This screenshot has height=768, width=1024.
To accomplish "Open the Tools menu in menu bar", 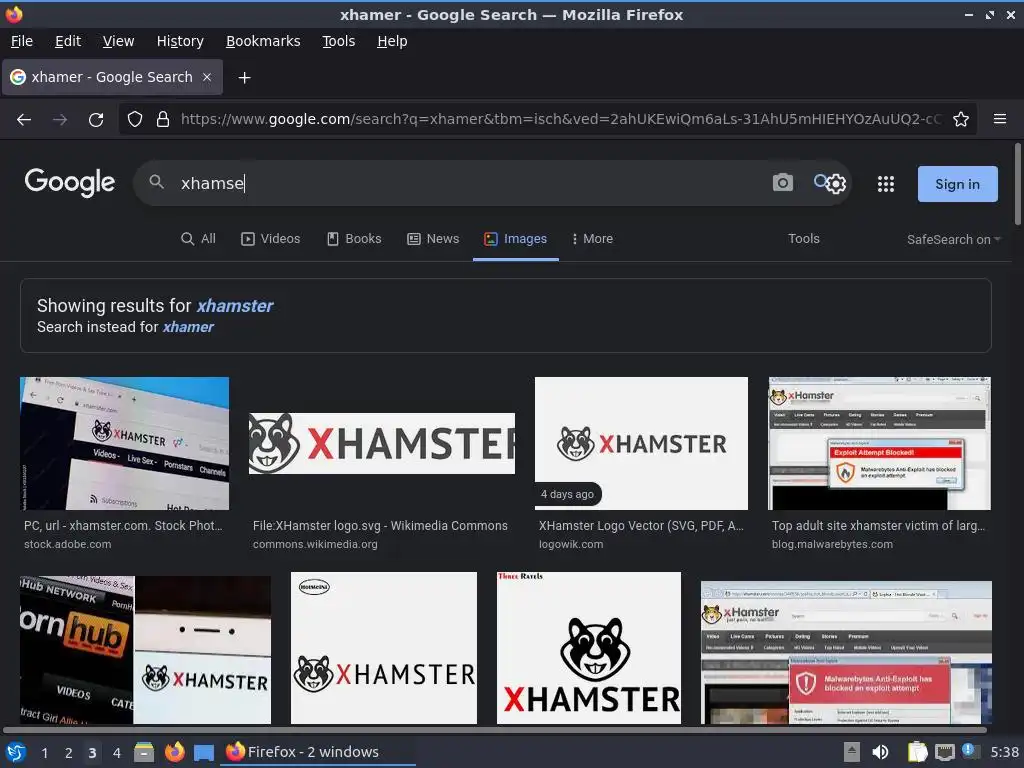I will 339,41.
